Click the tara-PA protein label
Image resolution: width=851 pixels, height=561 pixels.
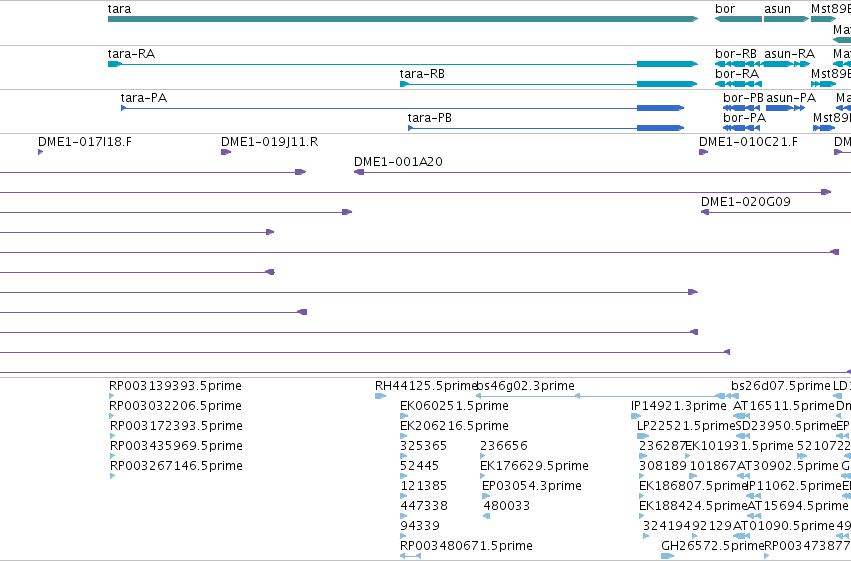(143, 98)
